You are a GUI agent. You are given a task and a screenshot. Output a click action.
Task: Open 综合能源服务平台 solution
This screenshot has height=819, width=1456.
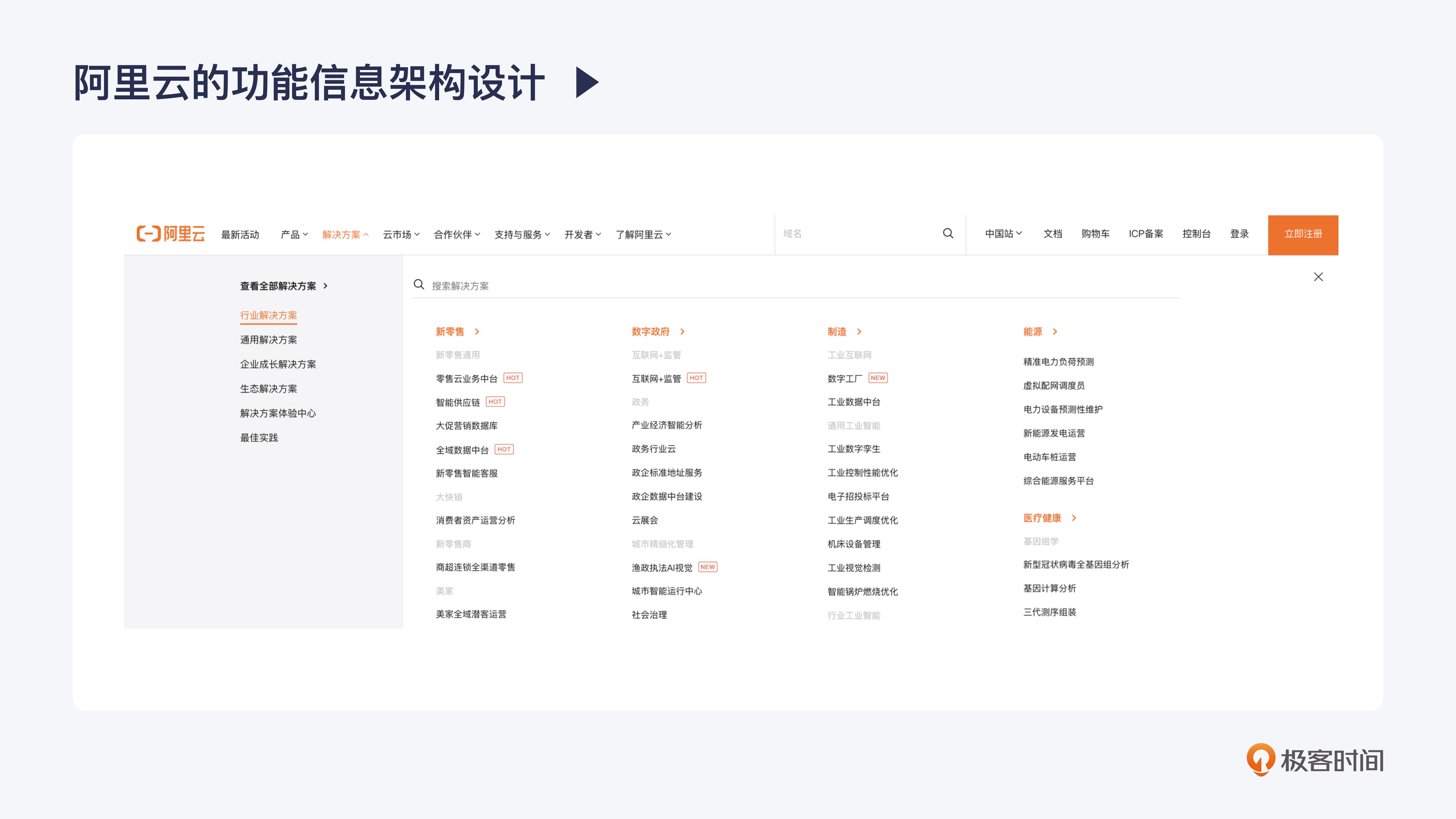pyautogui.click(x=1059, y=481)
